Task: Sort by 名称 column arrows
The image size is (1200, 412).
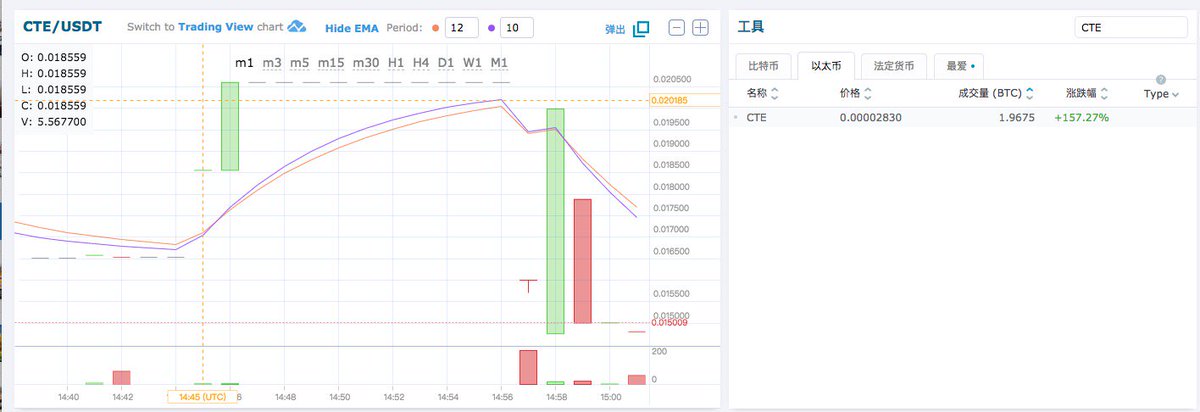Action: coord(775,93)
